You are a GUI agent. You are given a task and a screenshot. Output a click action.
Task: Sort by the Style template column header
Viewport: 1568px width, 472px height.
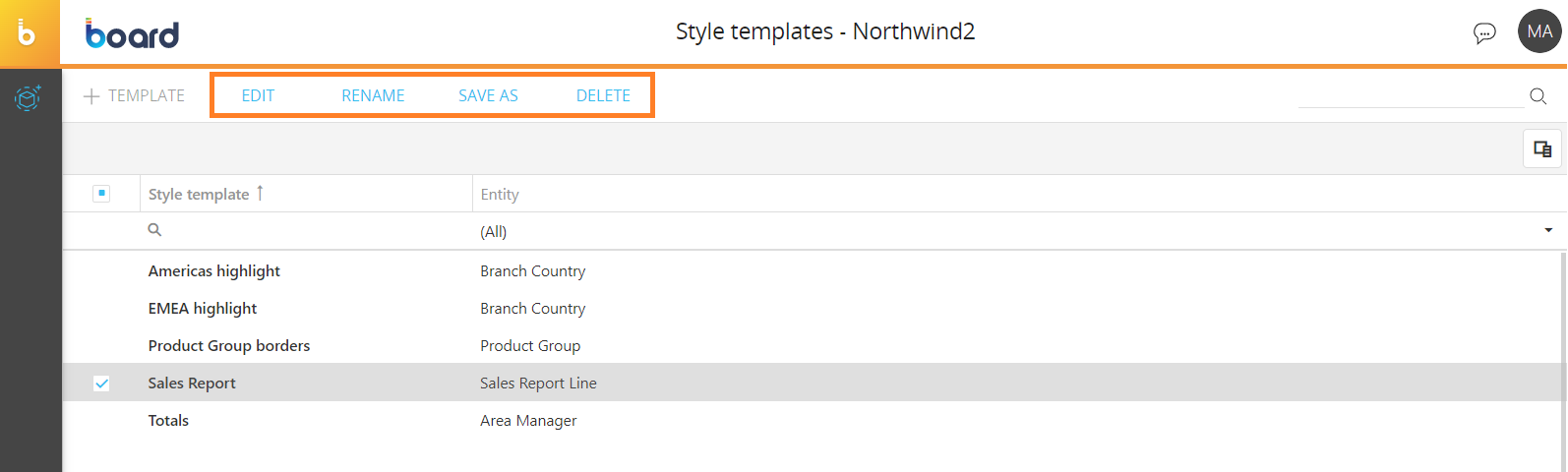199,195
